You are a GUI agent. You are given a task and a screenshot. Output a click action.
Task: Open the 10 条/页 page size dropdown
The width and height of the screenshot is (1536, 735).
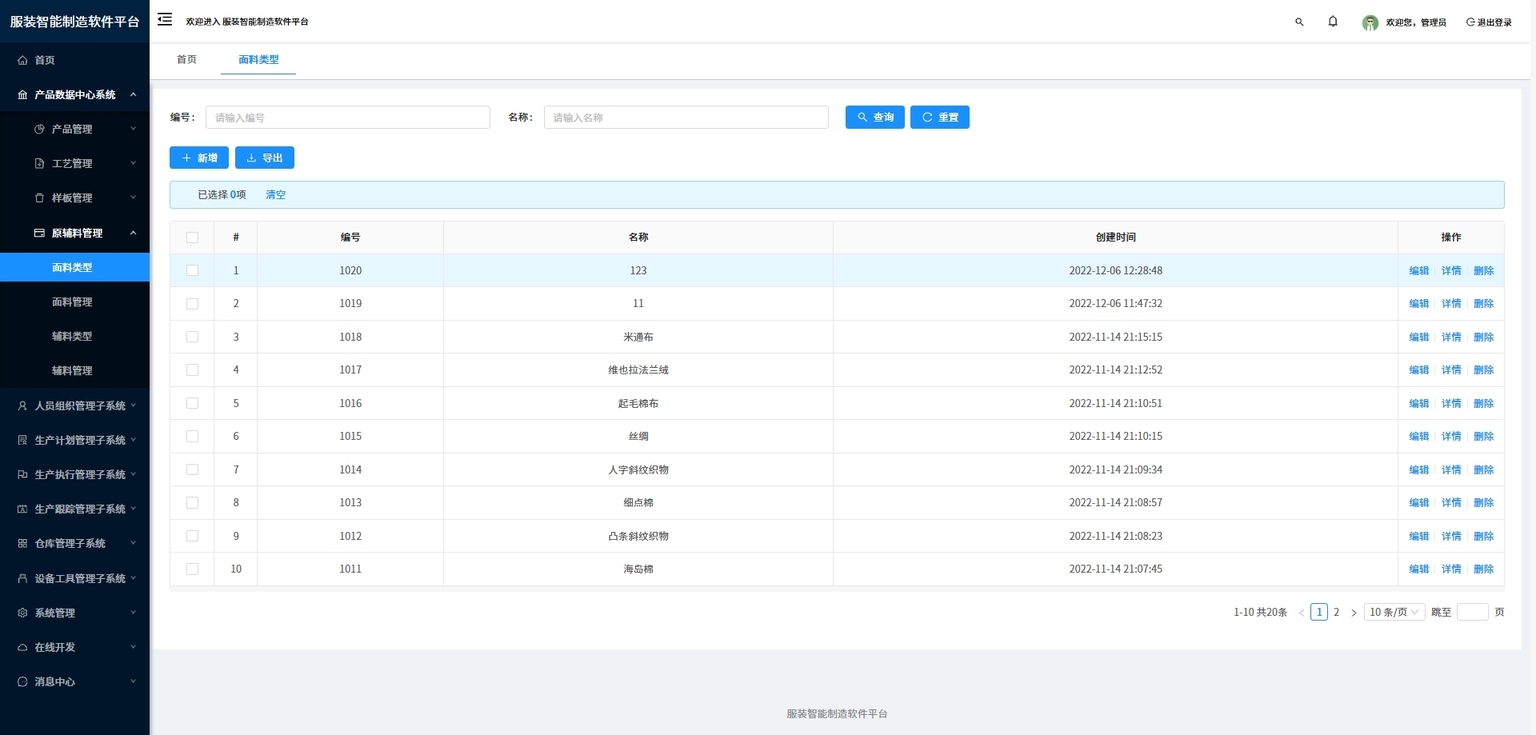click(x=1394, y=612)
